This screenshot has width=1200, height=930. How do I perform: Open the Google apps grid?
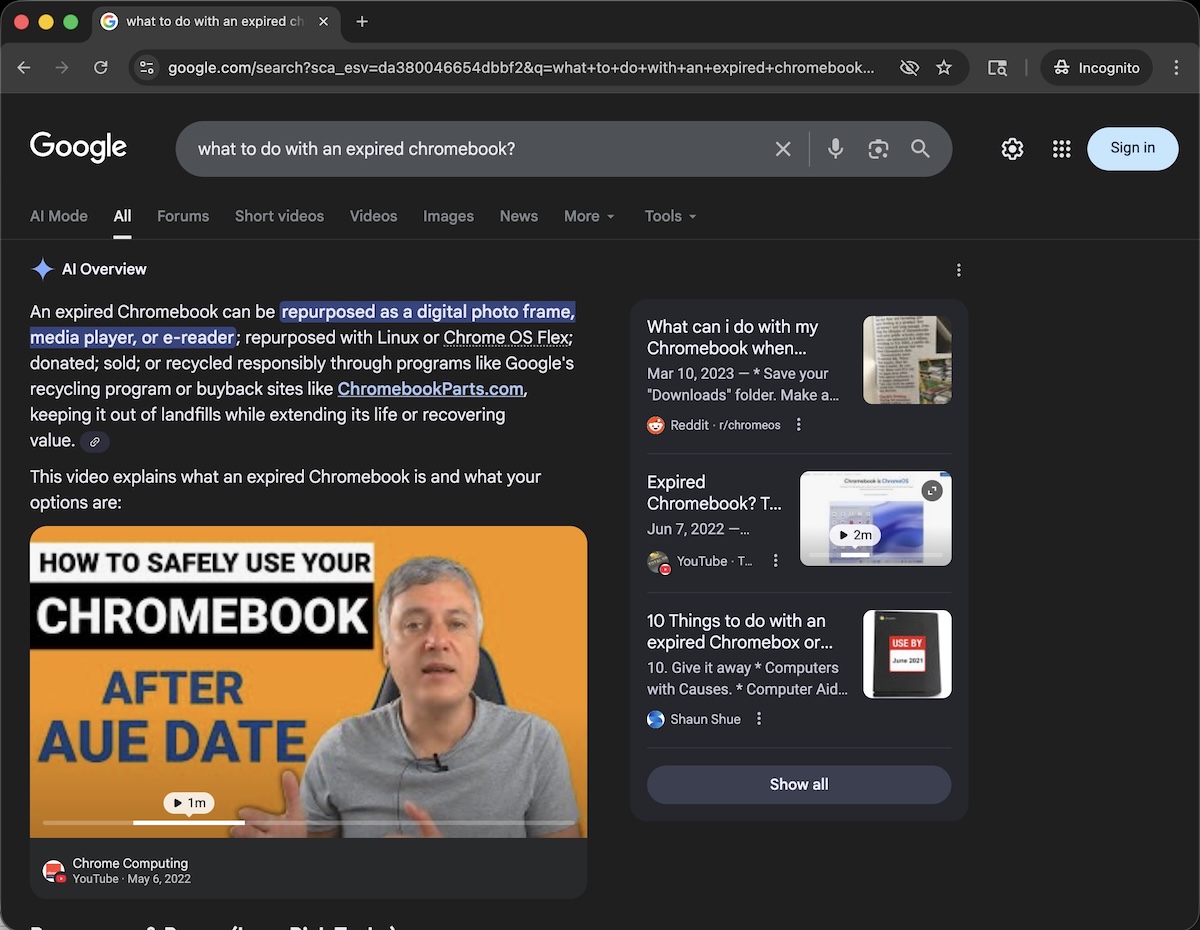pos(1061,148)
